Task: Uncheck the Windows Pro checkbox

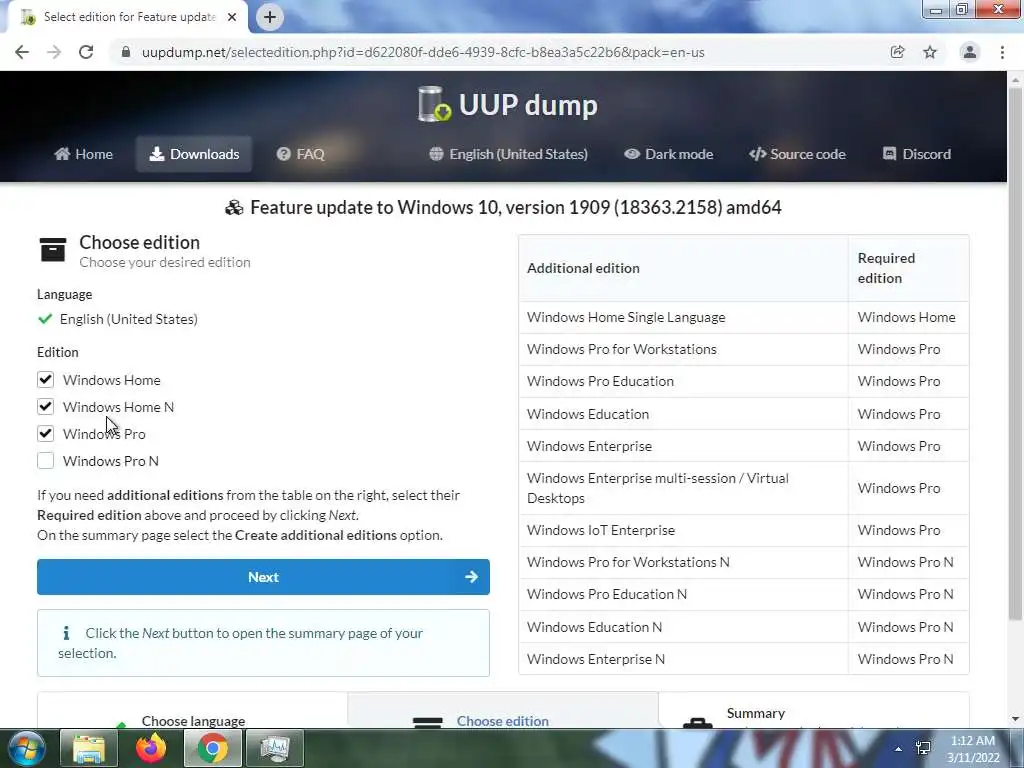Action: tap(45, 433)
